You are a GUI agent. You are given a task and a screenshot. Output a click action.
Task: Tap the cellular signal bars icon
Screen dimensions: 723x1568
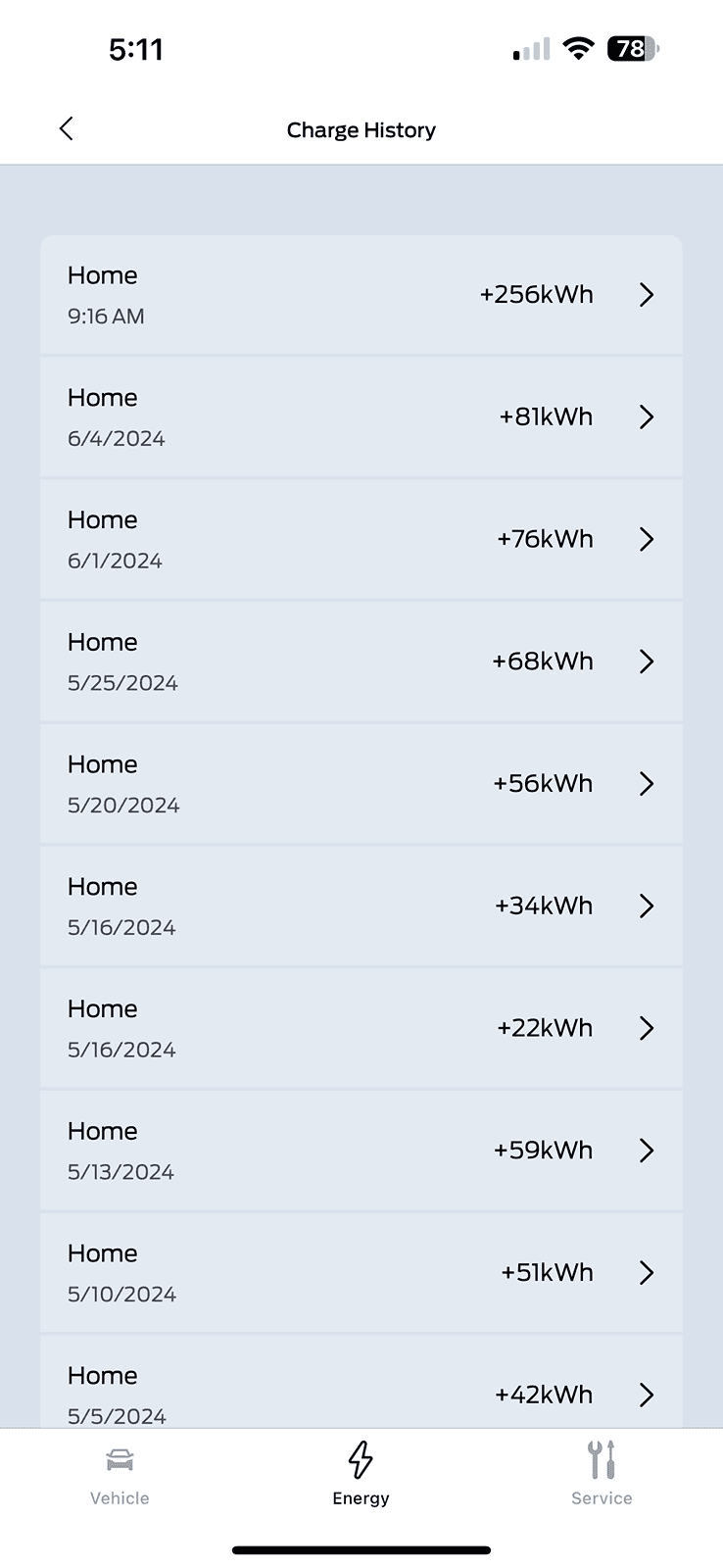click(x=531, y=50)
